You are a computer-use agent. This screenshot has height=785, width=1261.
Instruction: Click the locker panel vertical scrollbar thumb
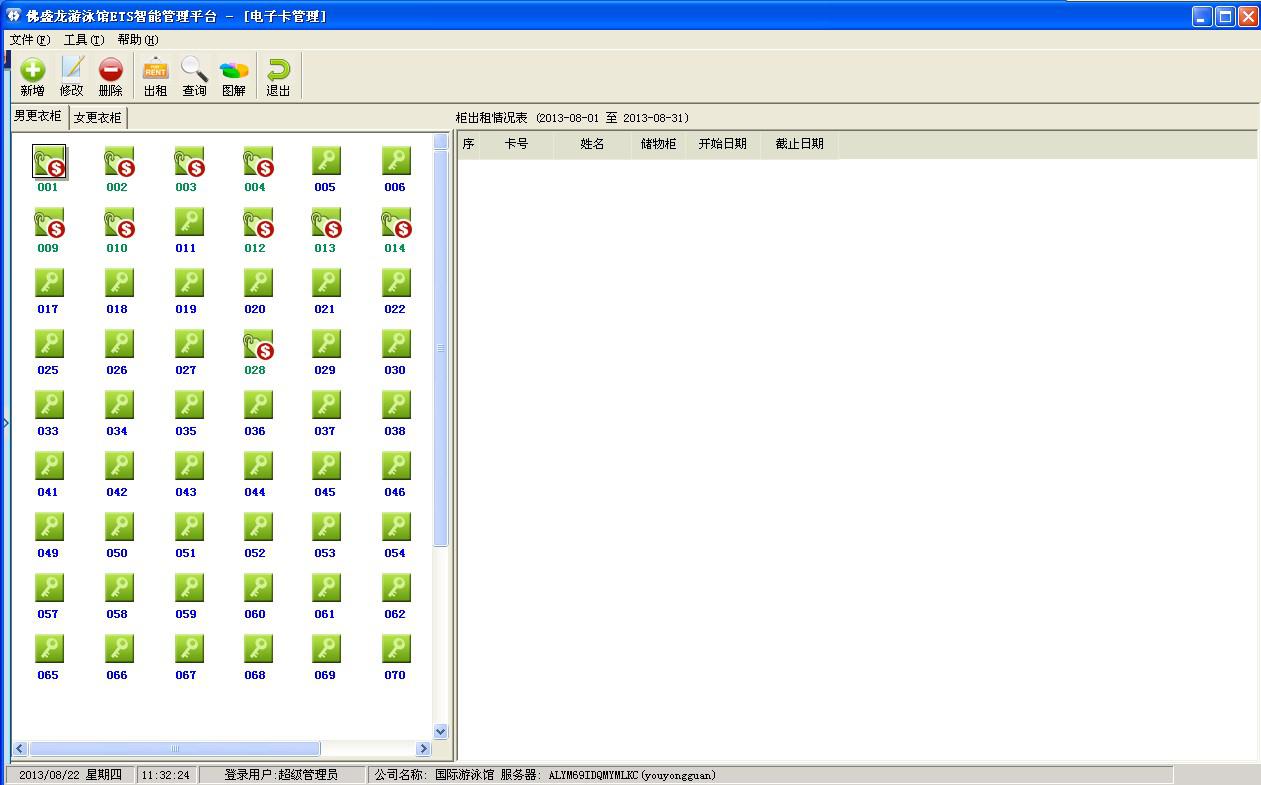tap(440, 348)
